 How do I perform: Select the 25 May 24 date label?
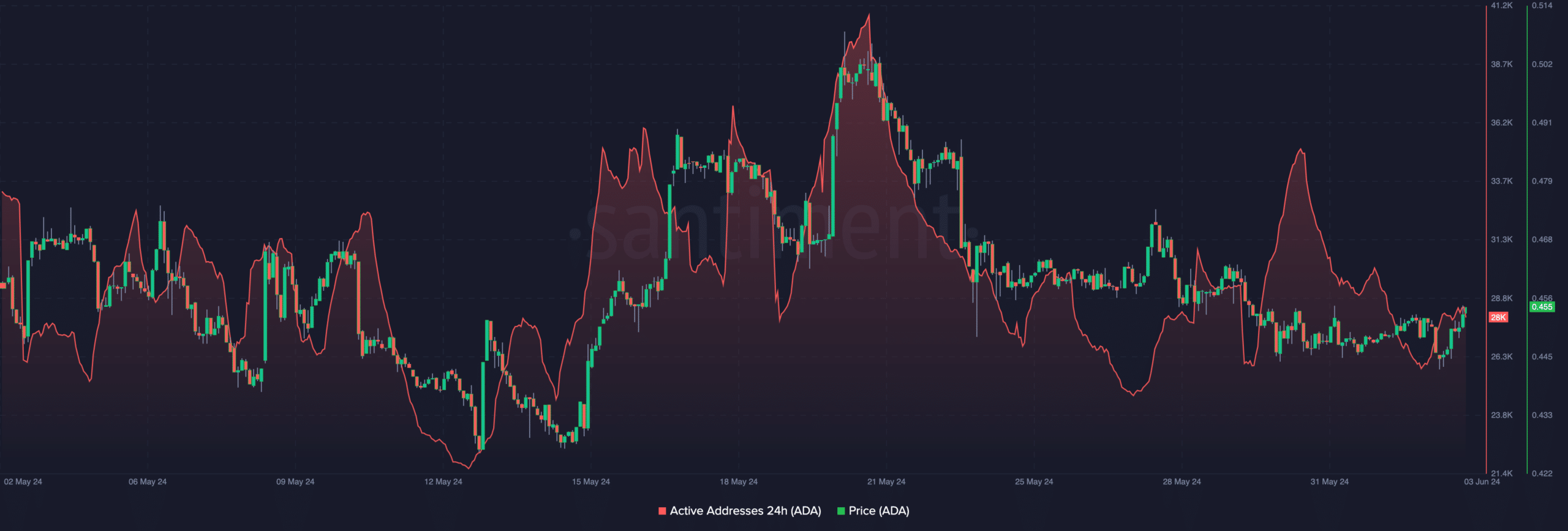pos(1034,482)
